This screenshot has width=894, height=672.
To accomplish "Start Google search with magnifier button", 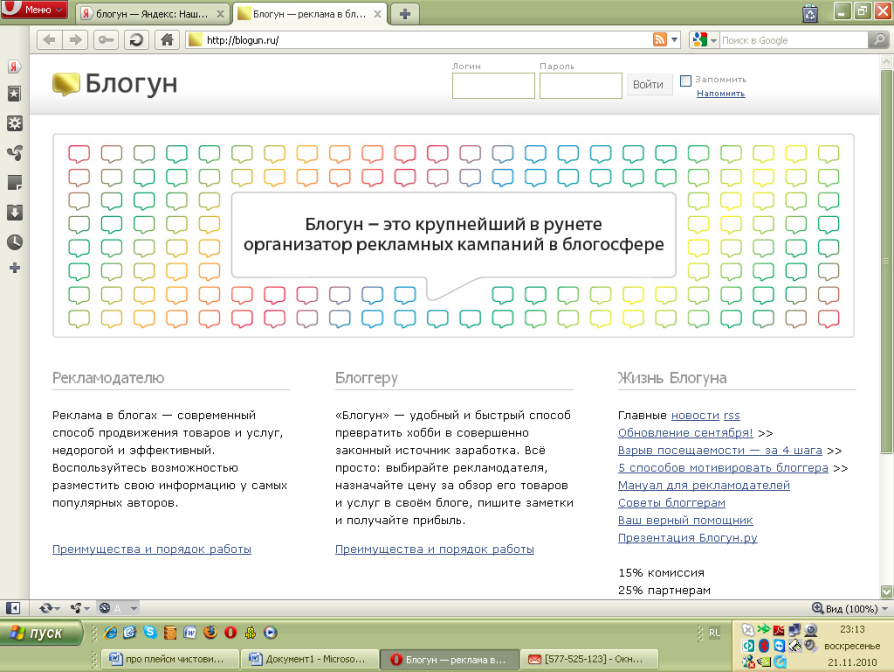I will click(x=879, y=40).
